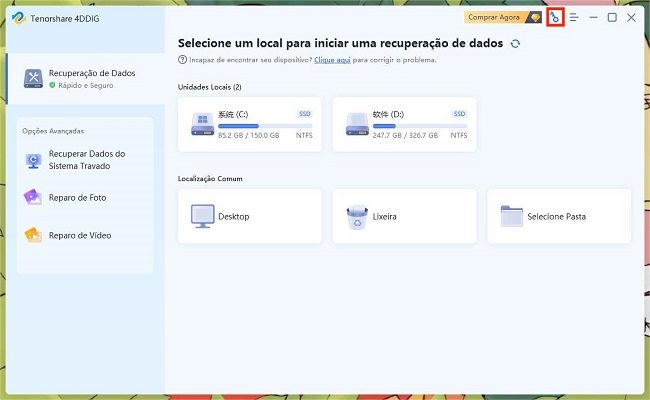Click NTFS label on D: drive

point(458,136)
